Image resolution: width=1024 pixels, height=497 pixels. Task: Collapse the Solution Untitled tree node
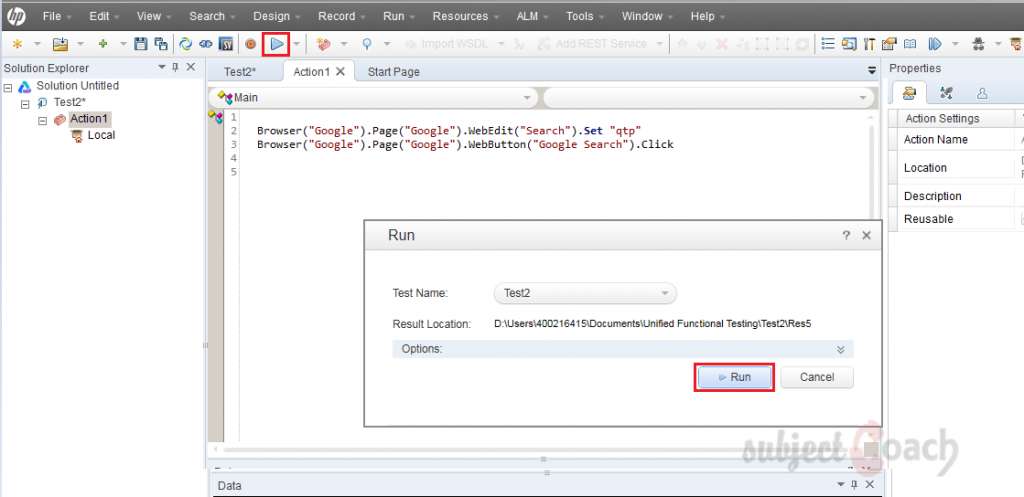[x=9, y=87]
